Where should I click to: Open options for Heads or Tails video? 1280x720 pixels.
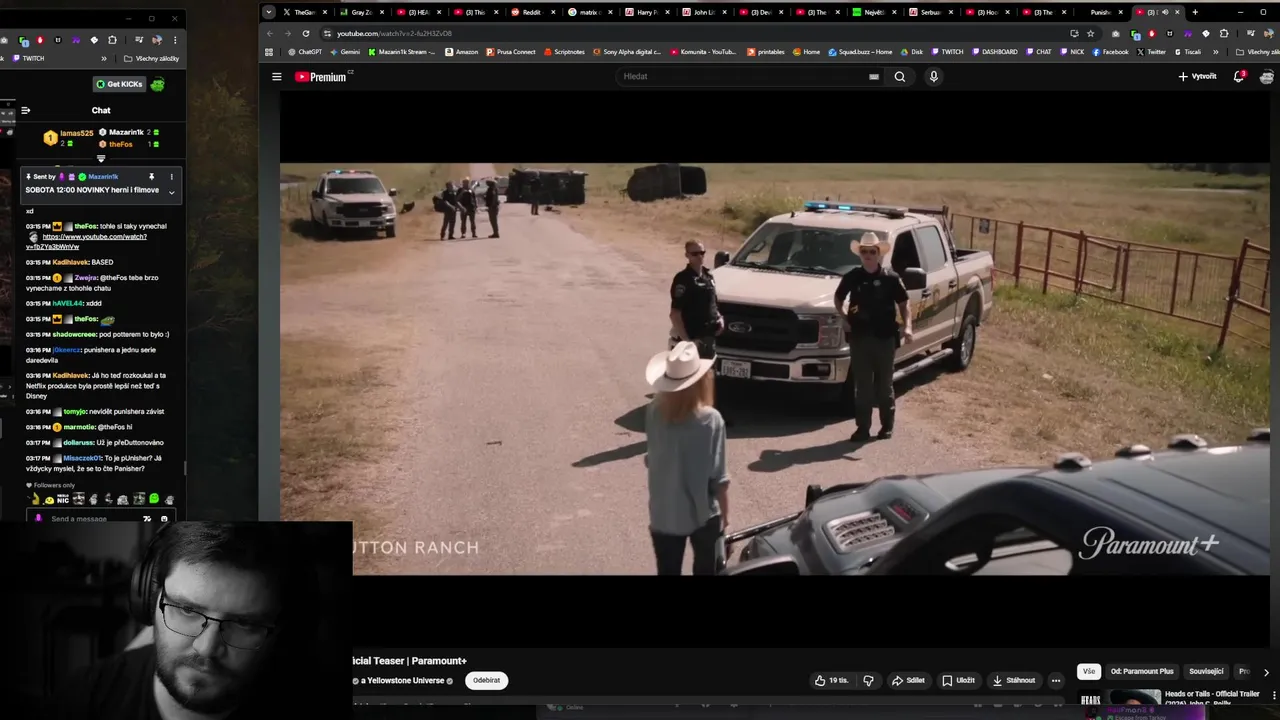tap(1273, 695)
